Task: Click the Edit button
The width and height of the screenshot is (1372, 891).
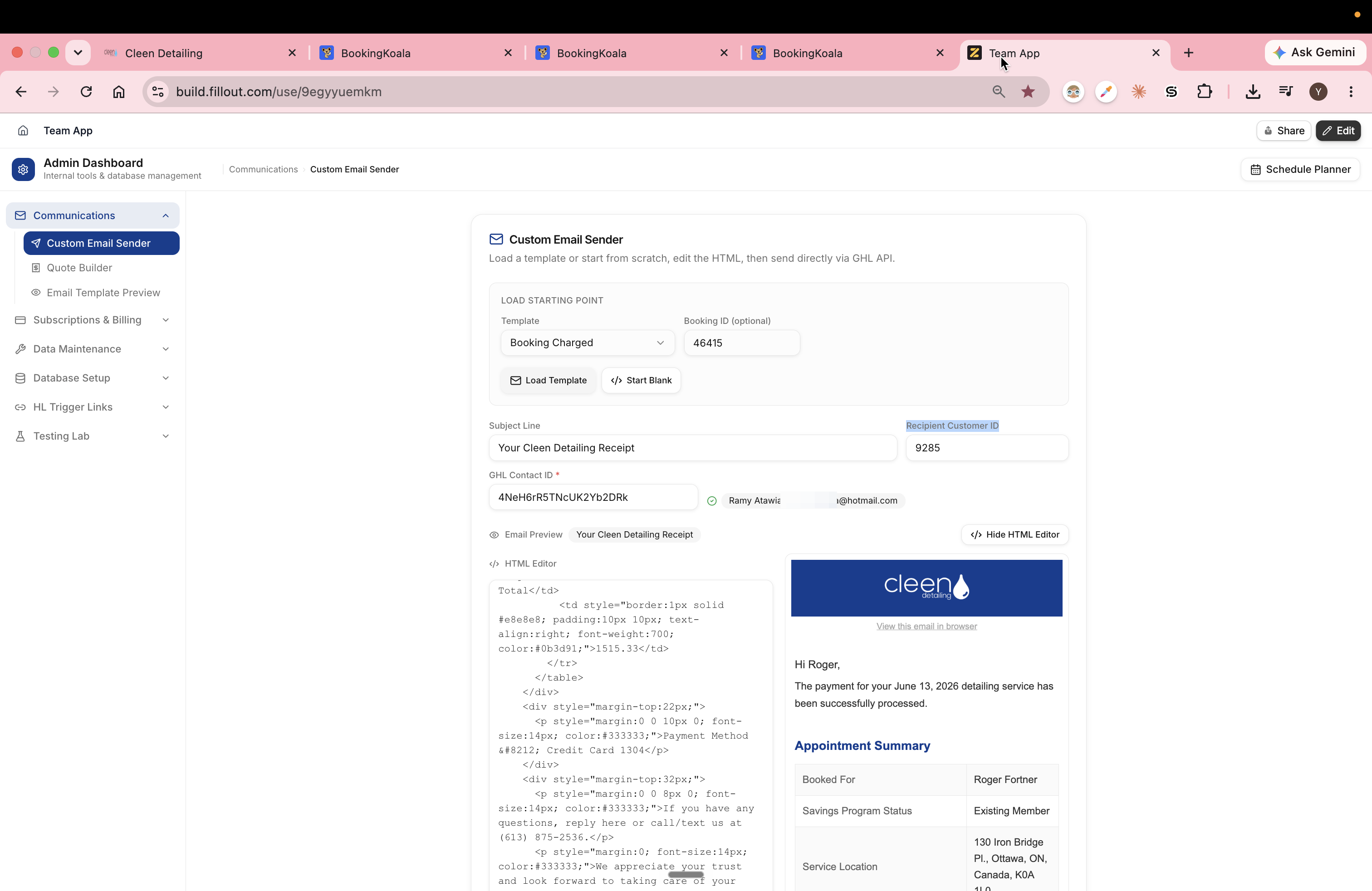Action: [1338, 131]
